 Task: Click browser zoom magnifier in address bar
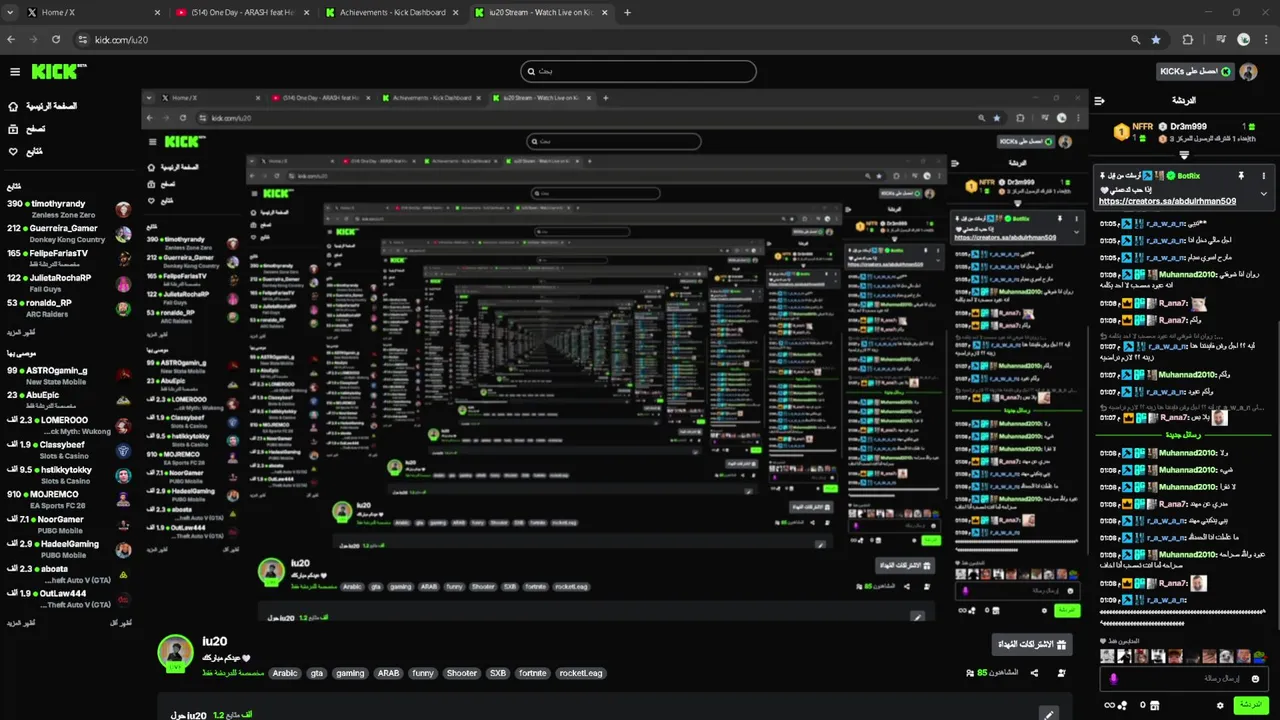pyautogui.click(x=1135, y=40)
